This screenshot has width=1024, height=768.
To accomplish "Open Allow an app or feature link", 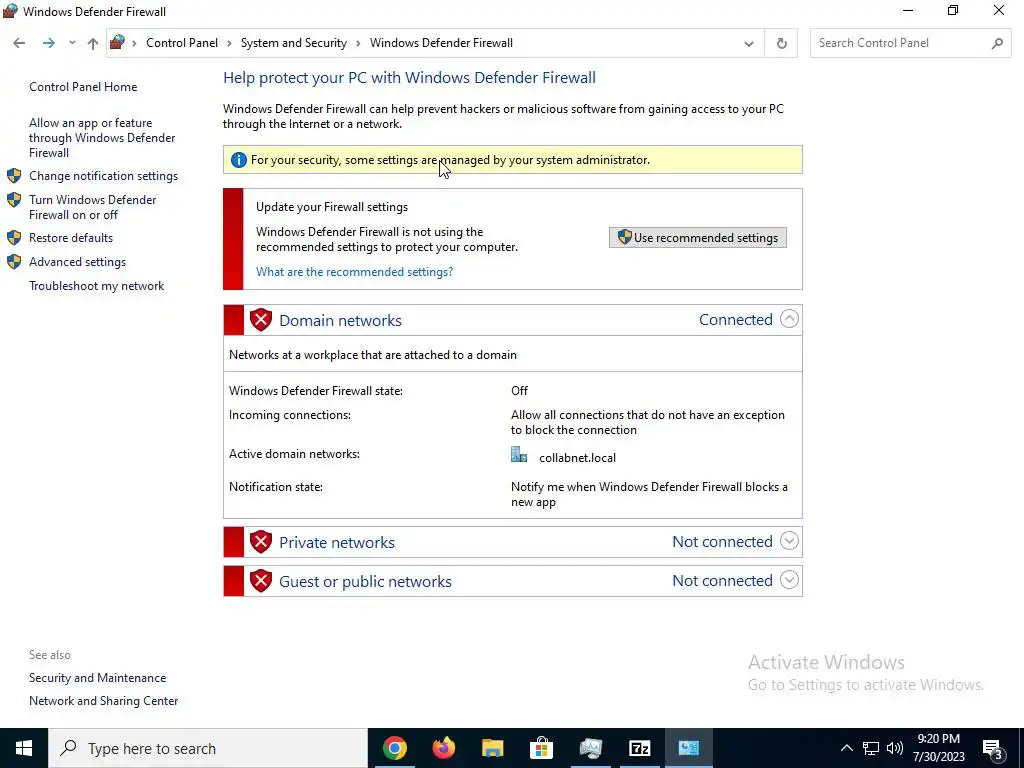I will coord(102,138).
